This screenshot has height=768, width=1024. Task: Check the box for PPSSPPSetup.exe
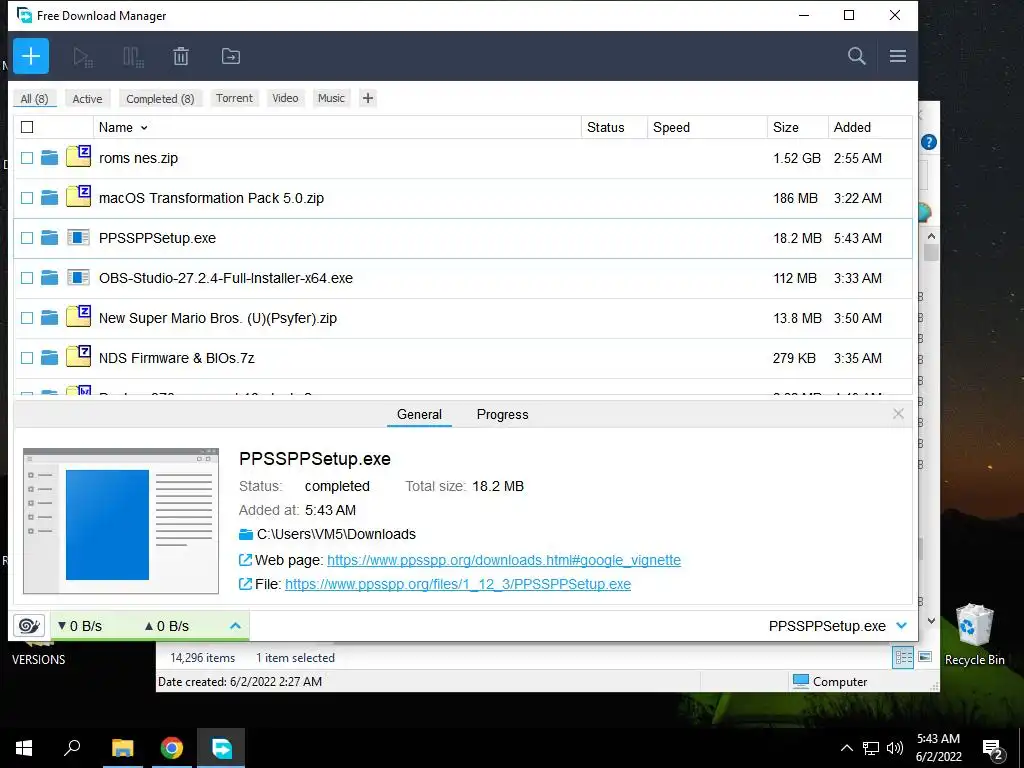point(27,238)
